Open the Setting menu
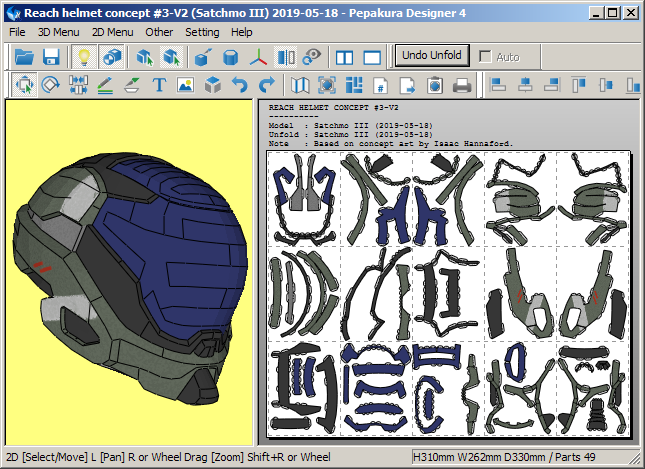The image size is (645, 469). (202, 32)
